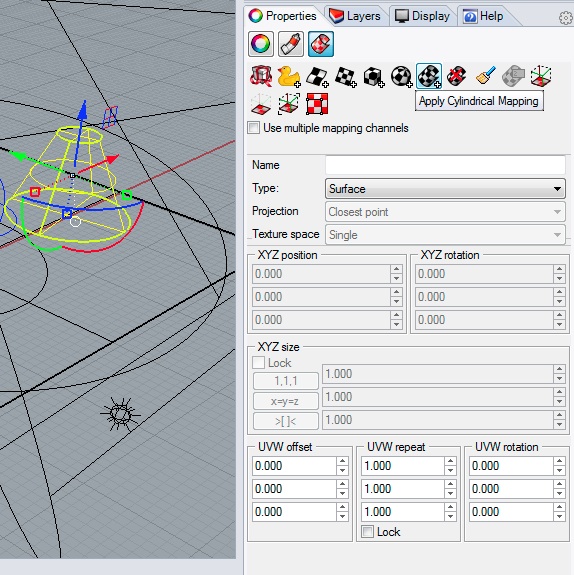This screenshot has width=574, height=575.
Task: Click the Match Mapping paintbrush icon
Action: click(x=486, y=76)
